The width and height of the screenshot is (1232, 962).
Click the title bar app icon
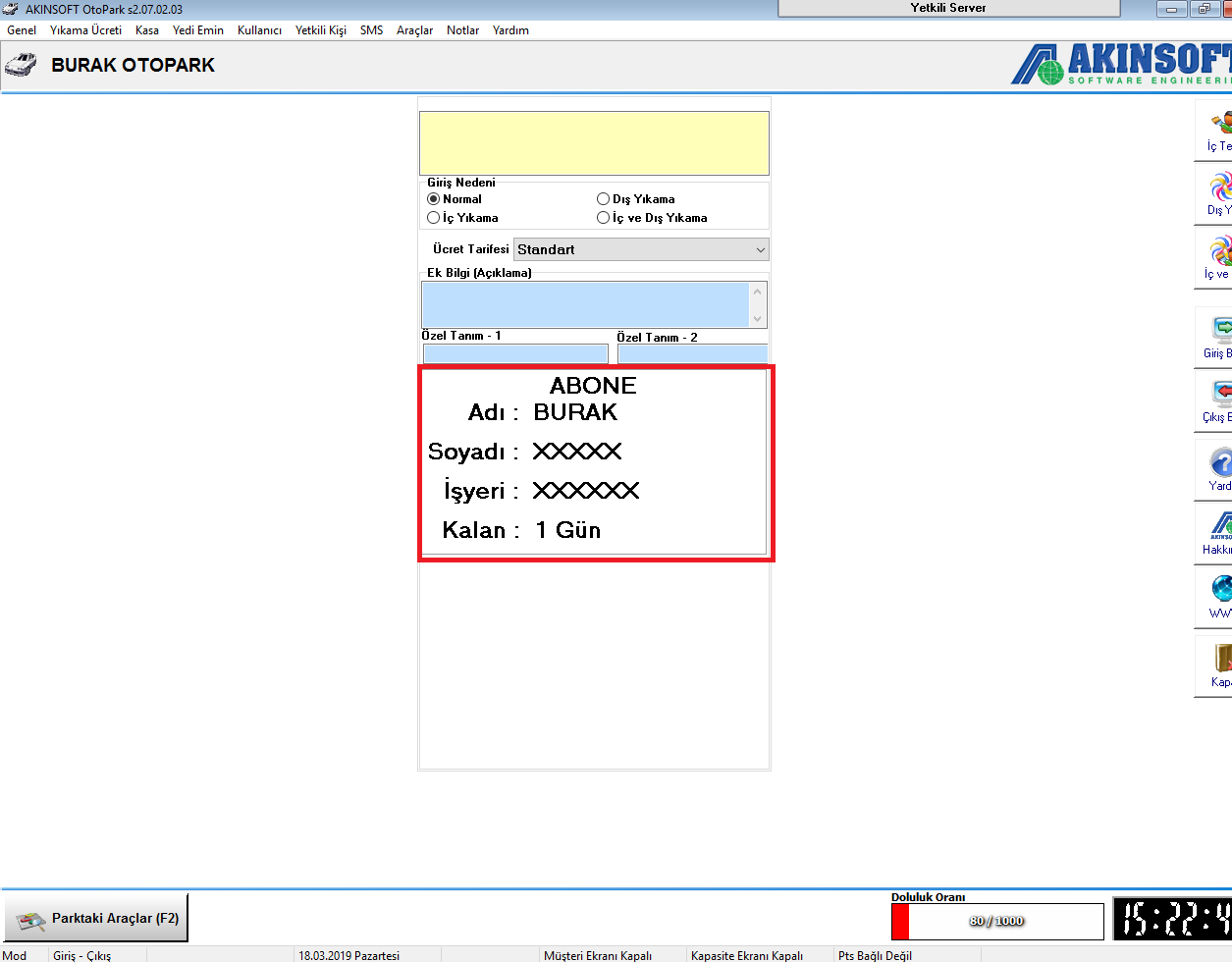pos(11,9)
